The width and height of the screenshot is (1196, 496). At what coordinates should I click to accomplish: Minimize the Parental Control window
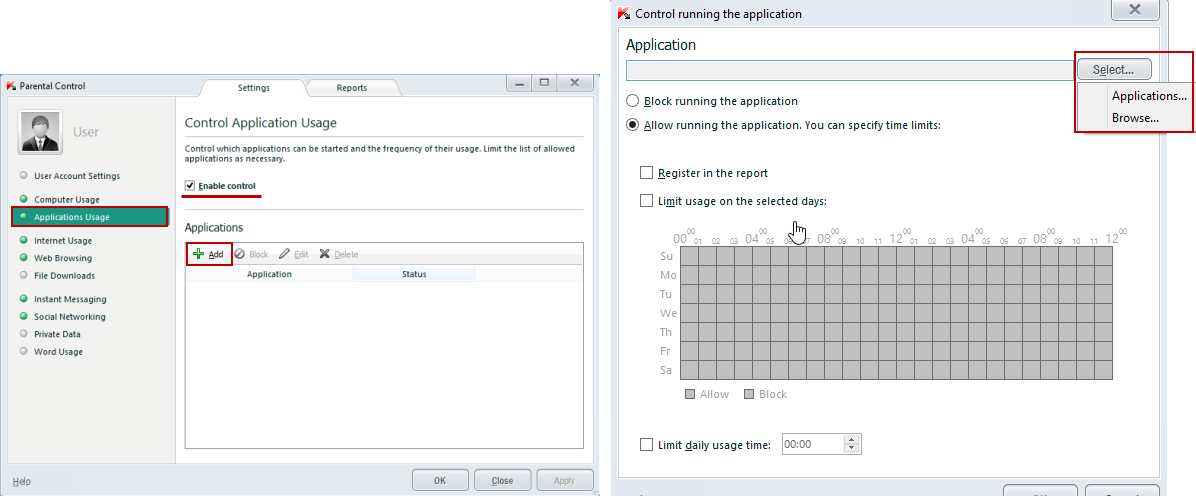[x=521, y=82]
